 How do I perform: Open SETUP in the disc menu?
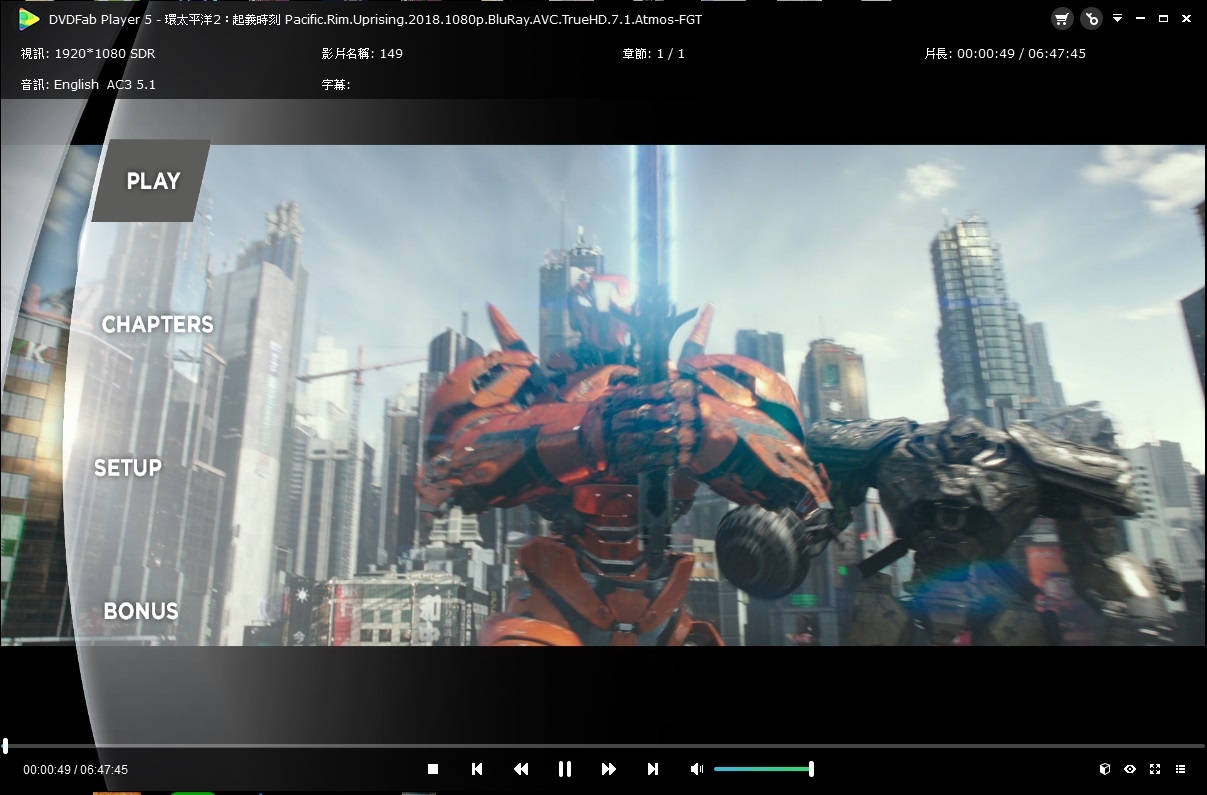[x=128, y=468]
